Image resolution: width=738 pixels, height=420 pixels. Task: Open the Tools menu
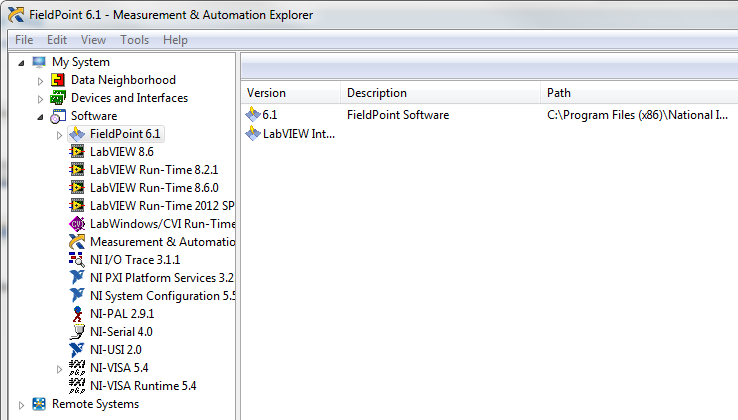point(135,40)
